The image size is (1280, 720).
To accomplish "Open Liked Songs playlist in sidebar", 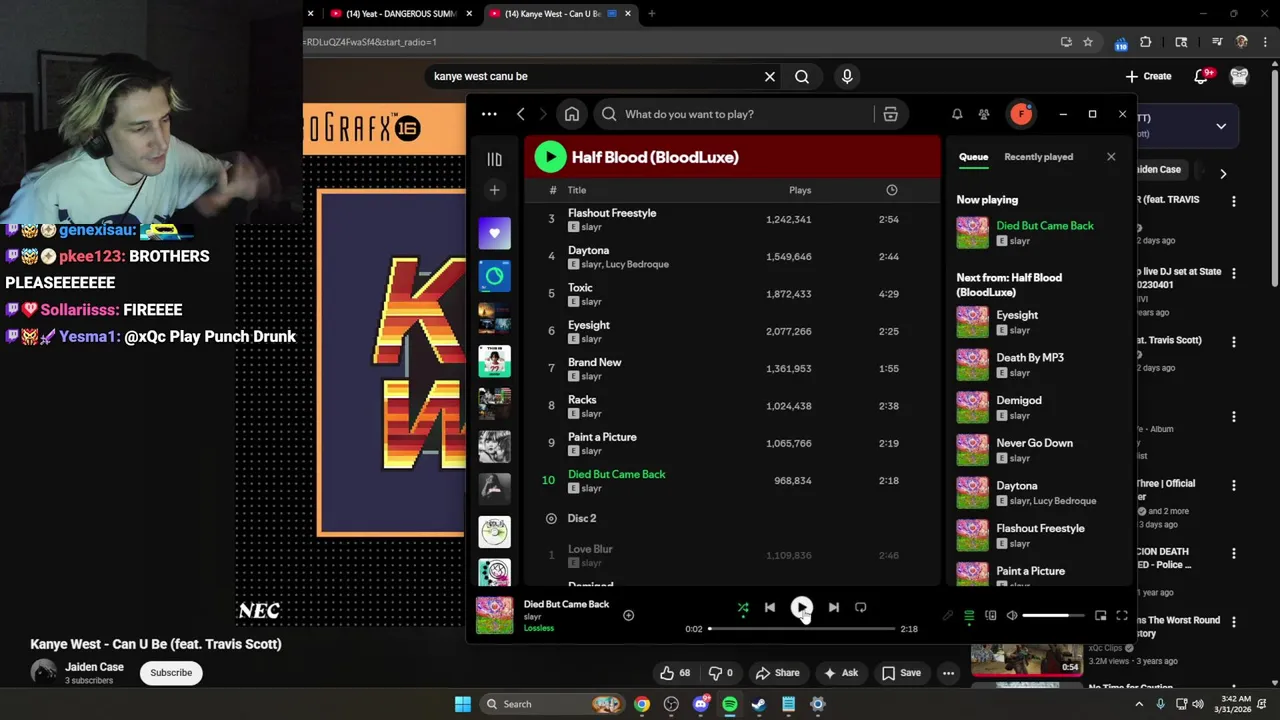I will tap(494, 233).
